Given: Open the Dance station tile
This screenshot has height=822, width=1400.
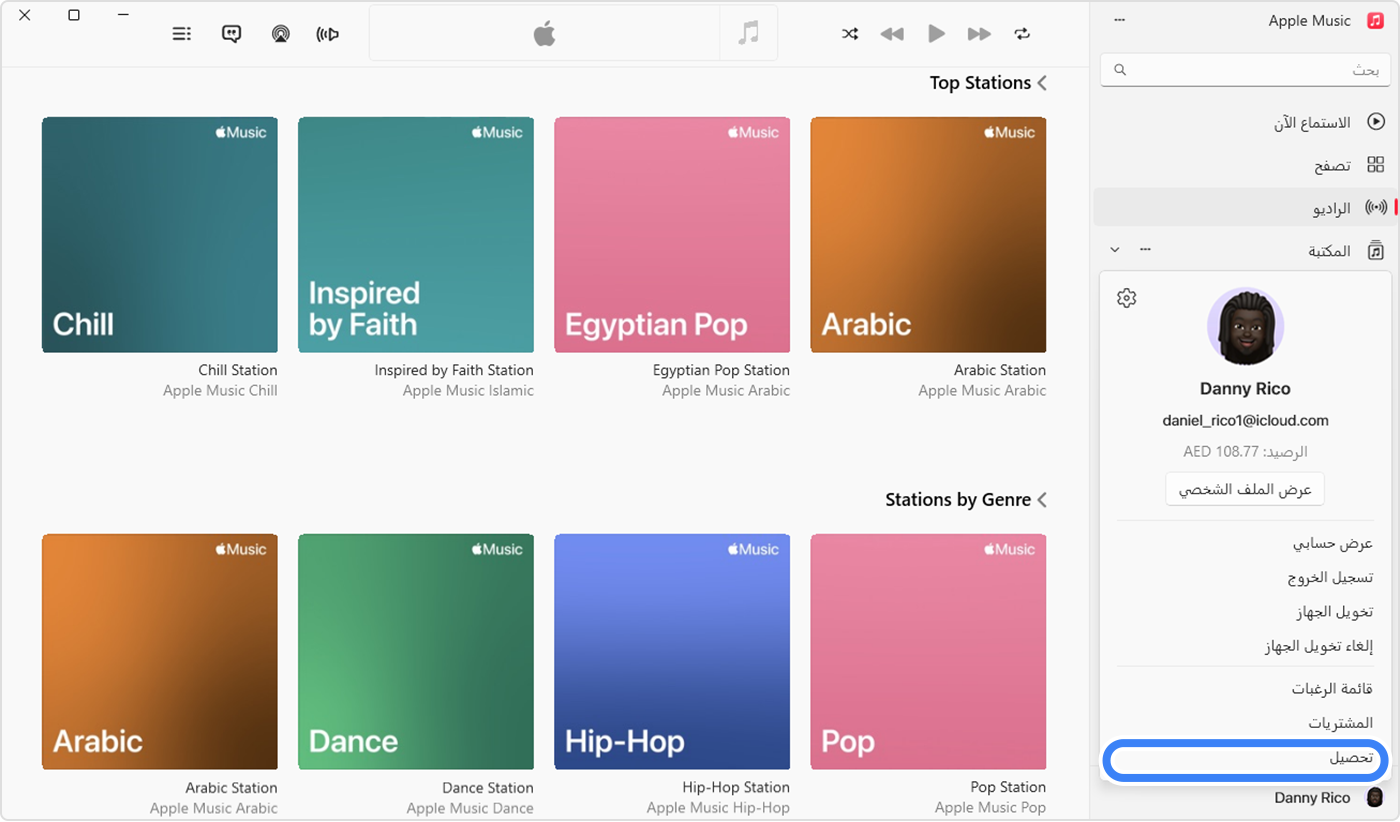Looking at the screenshot, I should point(416,652).
